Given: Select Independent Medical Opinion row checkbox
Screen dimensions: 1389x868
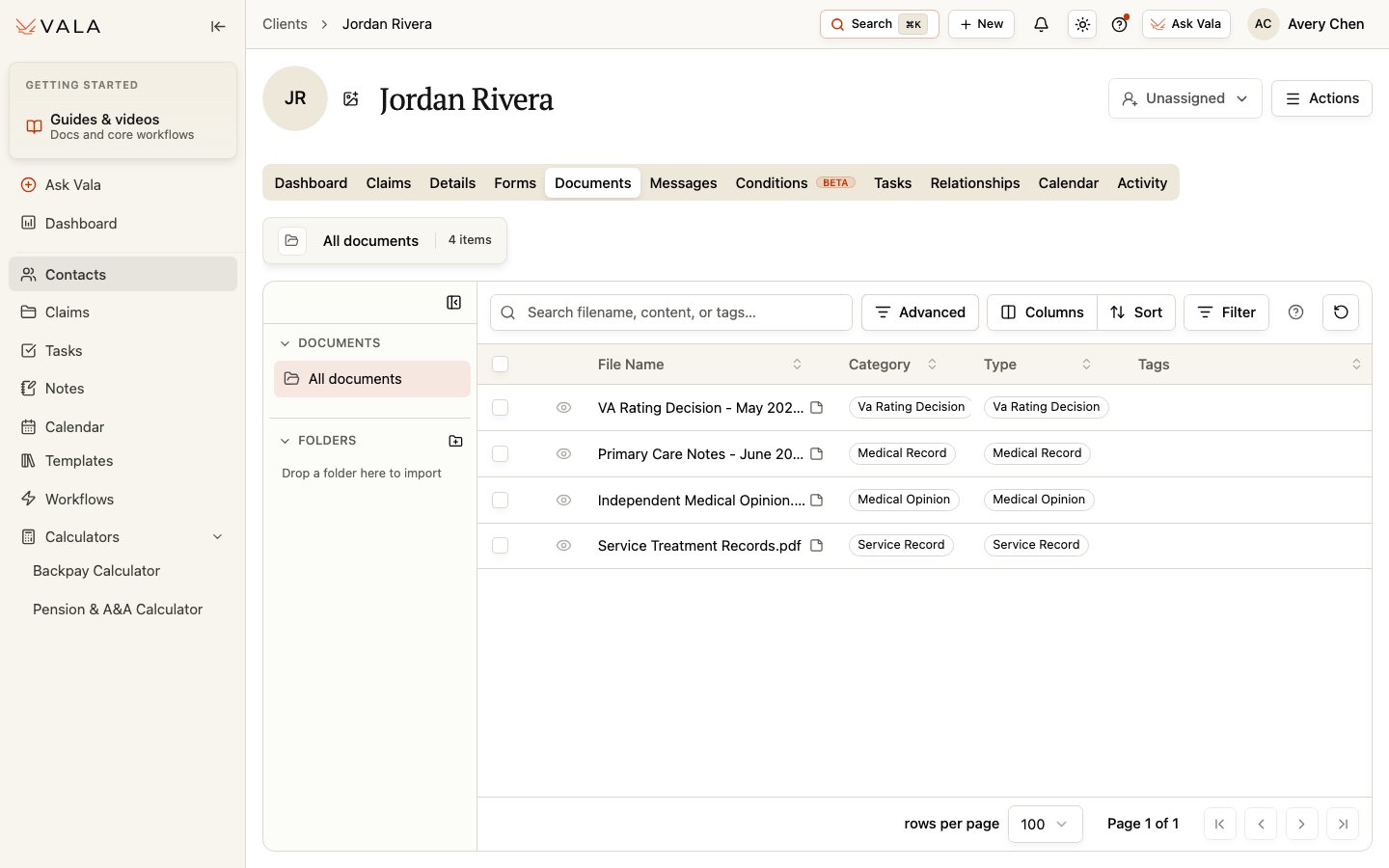Looking at the screenshot, I should point(500,500).
